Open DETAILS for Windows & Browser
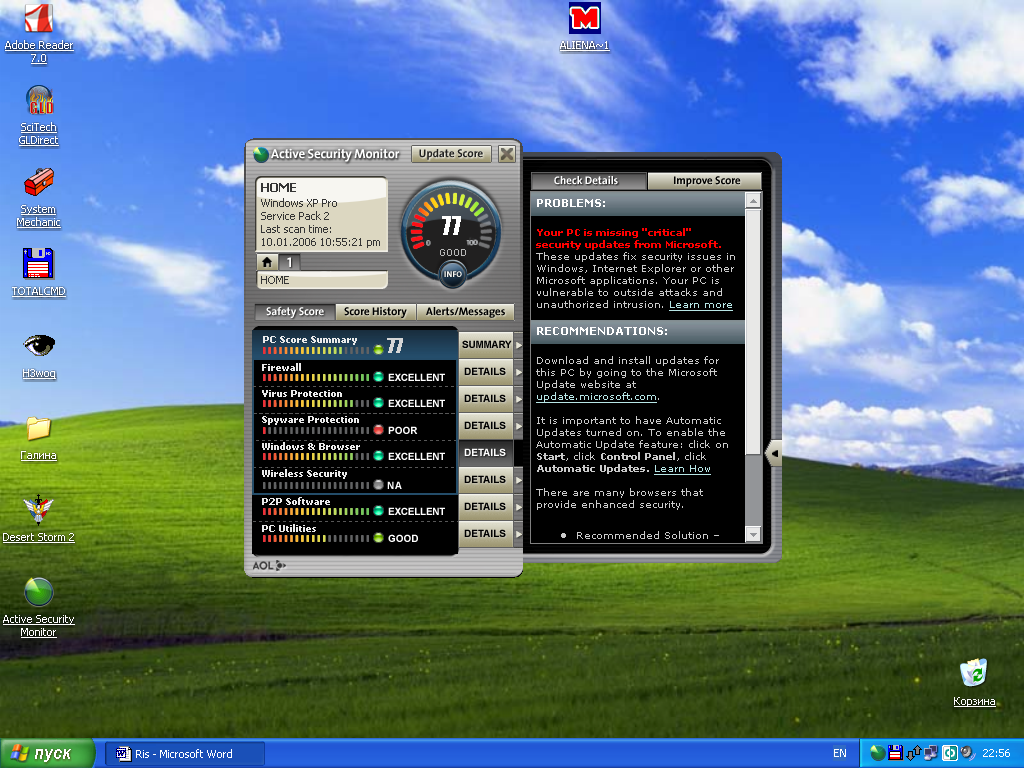 [x=485, y=453]
